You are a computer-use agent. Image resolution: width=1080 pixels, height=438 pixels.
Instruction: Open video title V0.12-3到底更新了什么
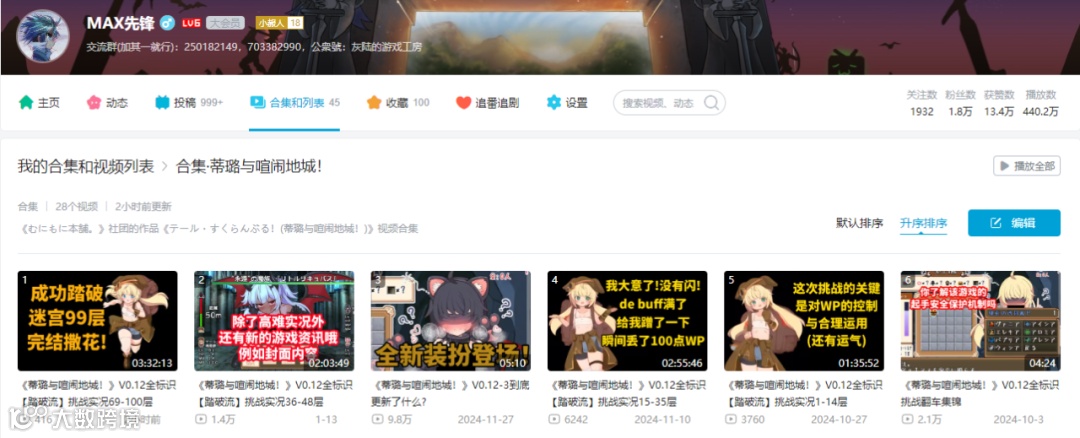pos(450,393)
